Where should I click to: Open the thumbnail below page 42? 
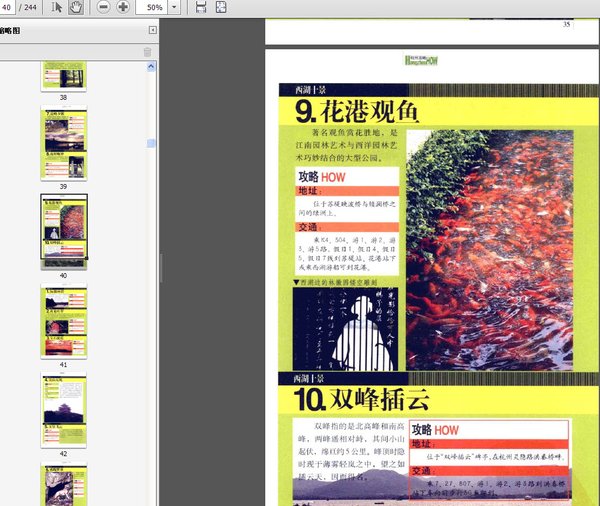pyautogui.click(x=64, y=484)
